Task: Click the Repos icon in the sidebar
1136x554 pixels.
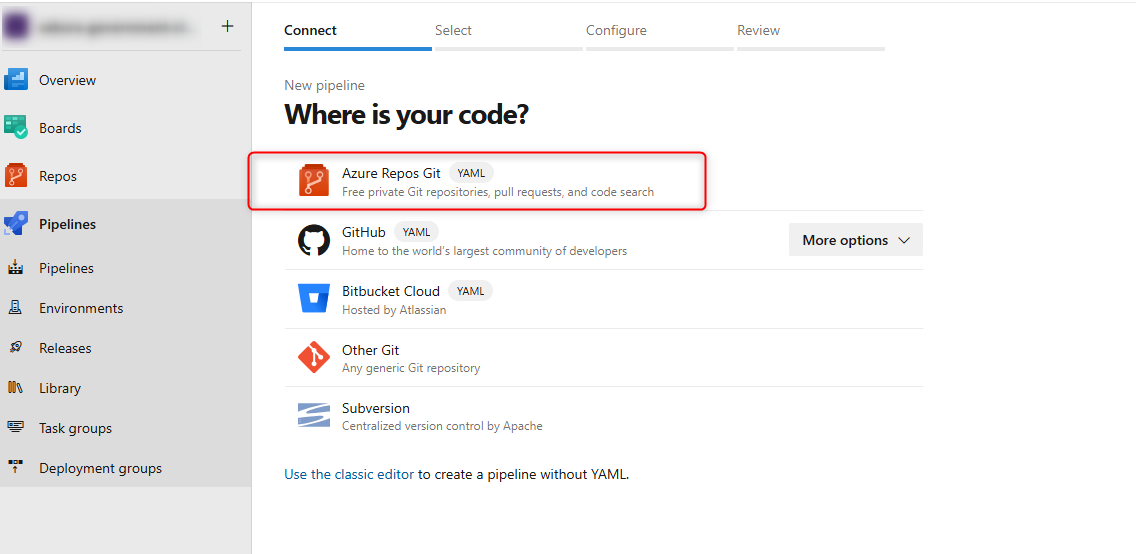Action: coord(15,176)
